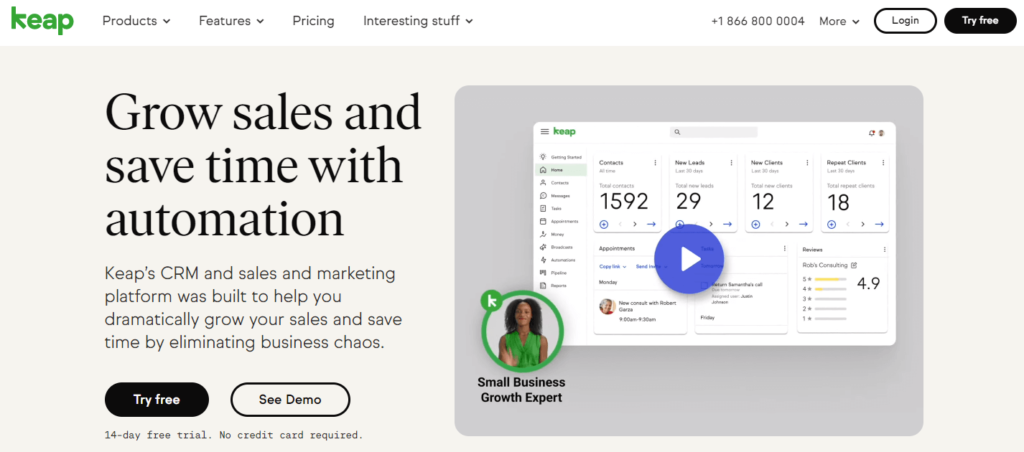The image size is (1024, 452).
Task: Expand the More dropdown in the header
Action: [839, 21]
